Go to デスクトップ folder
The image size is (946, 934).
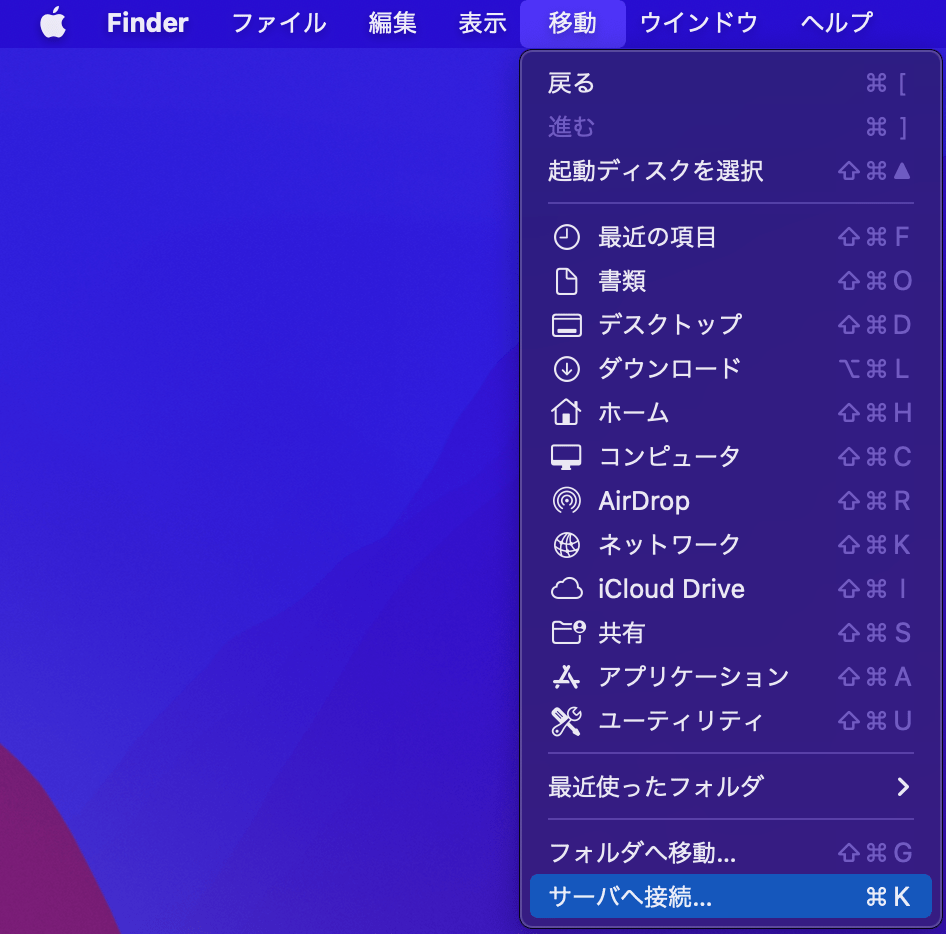coord(731,325)
